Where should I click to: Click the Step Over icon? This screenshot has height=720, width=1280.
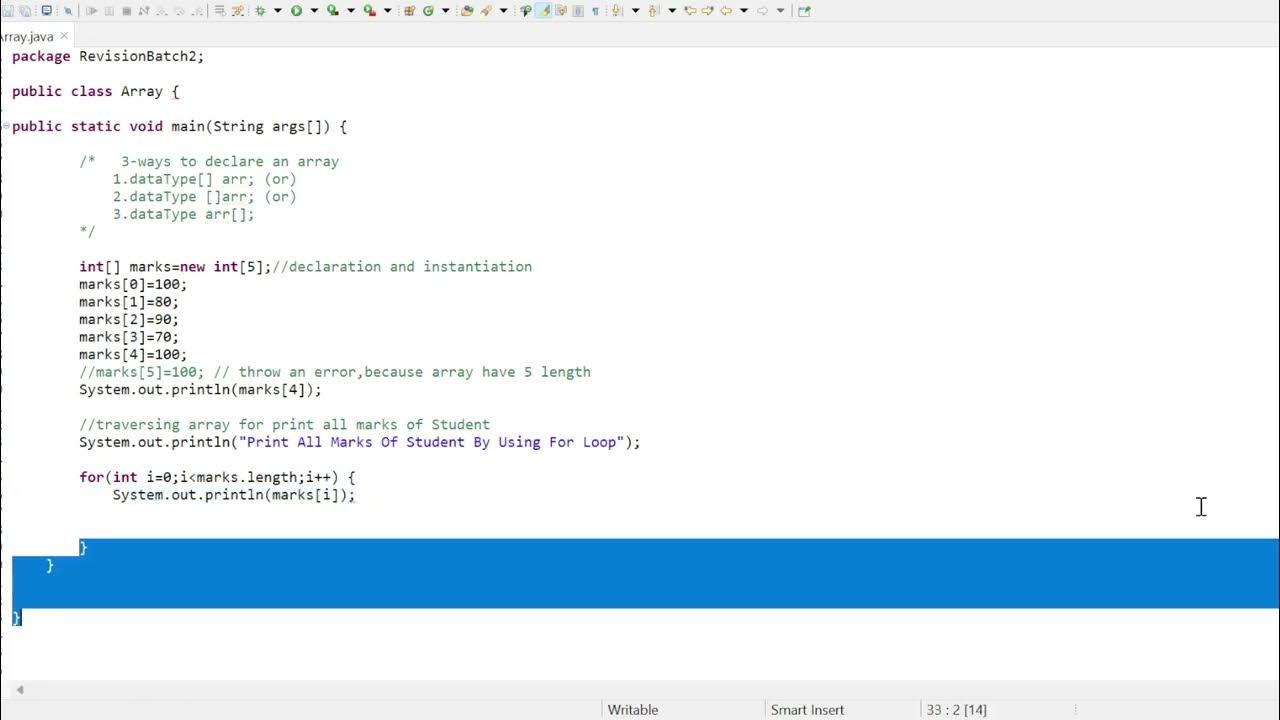pos(179,11)
